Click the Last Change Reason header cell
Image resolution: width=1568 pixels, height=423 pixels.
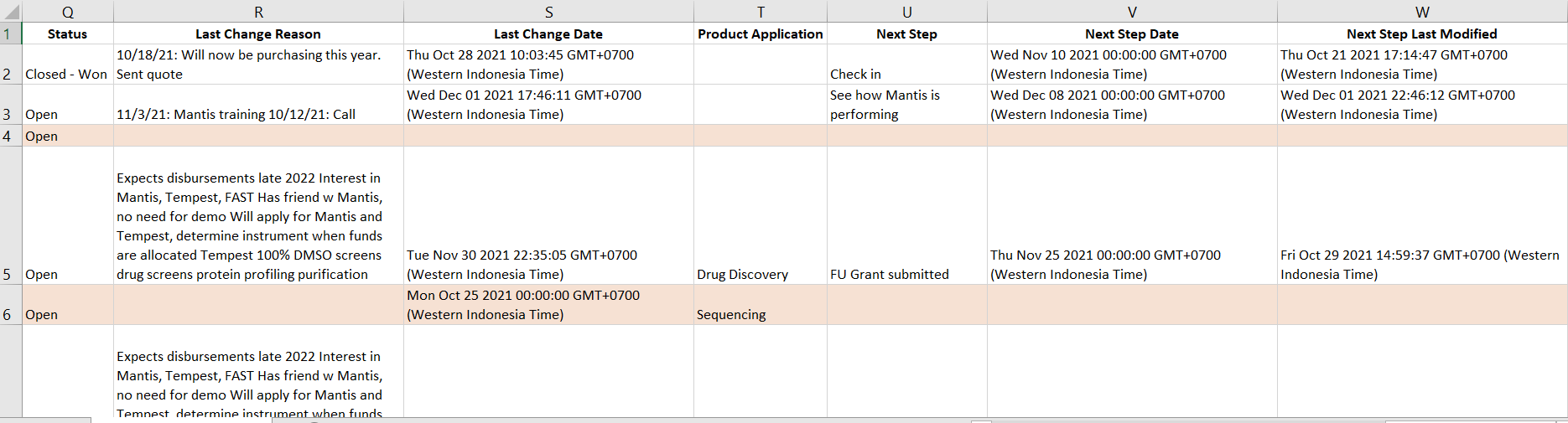[x=258, y=34]
